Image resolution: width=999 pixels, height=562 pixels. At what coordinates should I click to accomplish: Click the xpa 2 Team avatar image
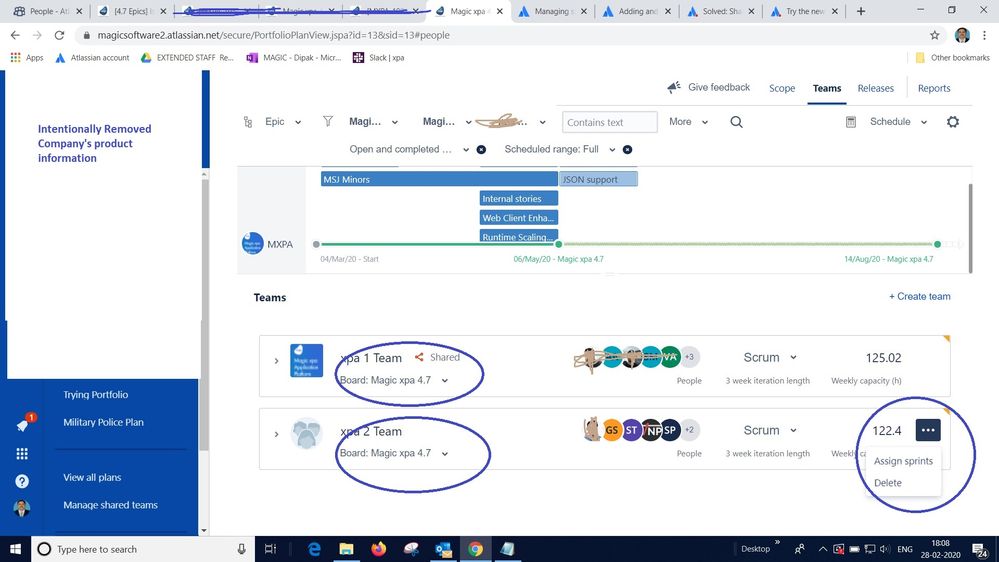(306, 433)
